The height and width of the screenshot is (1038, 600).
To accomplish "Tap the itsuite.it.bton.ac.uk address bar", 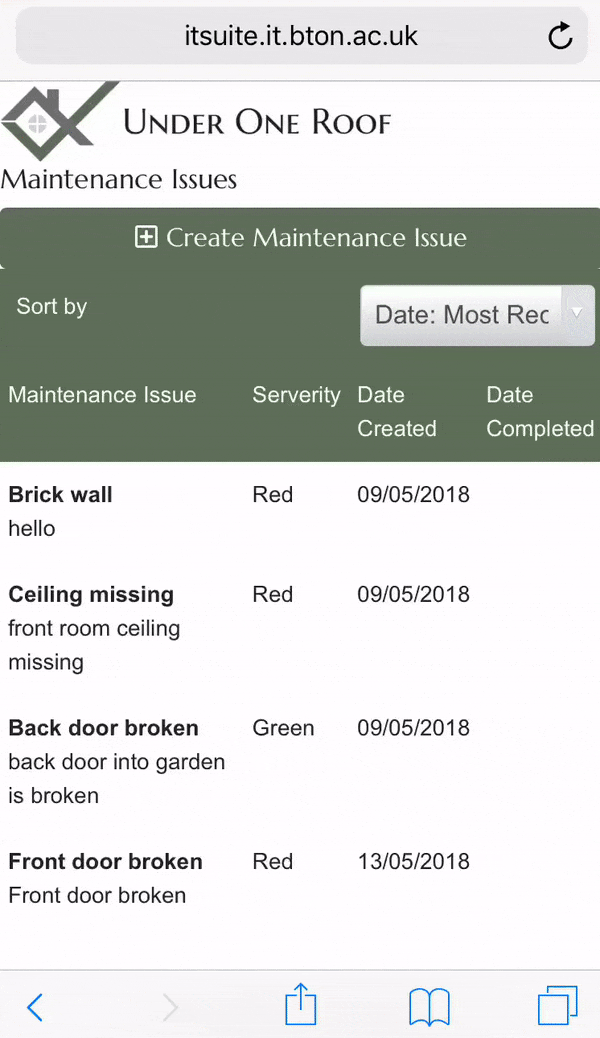I will [301, 36].
